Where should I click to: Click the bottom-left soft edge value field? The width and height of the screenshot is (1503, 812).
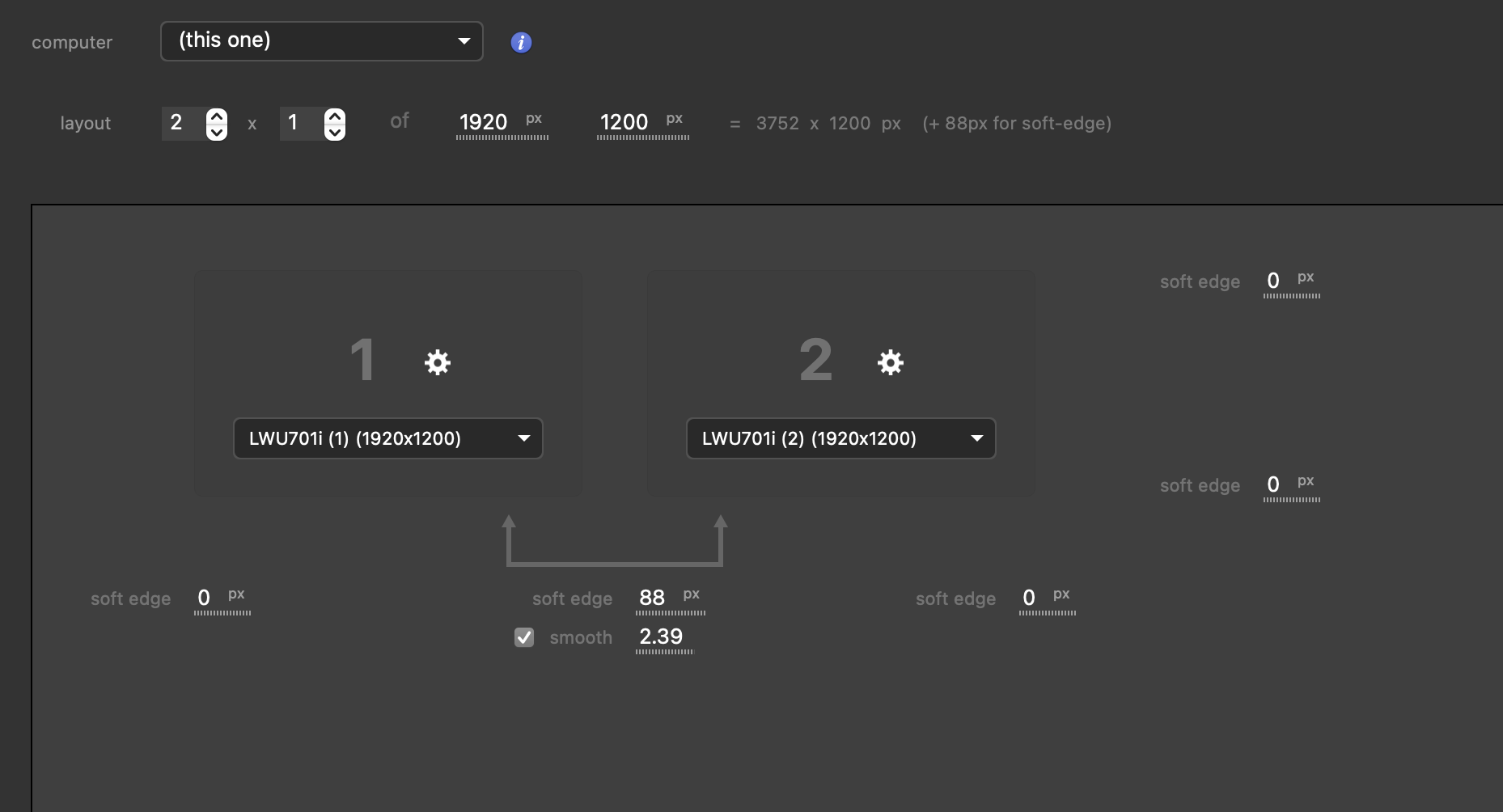click(205, 598)
